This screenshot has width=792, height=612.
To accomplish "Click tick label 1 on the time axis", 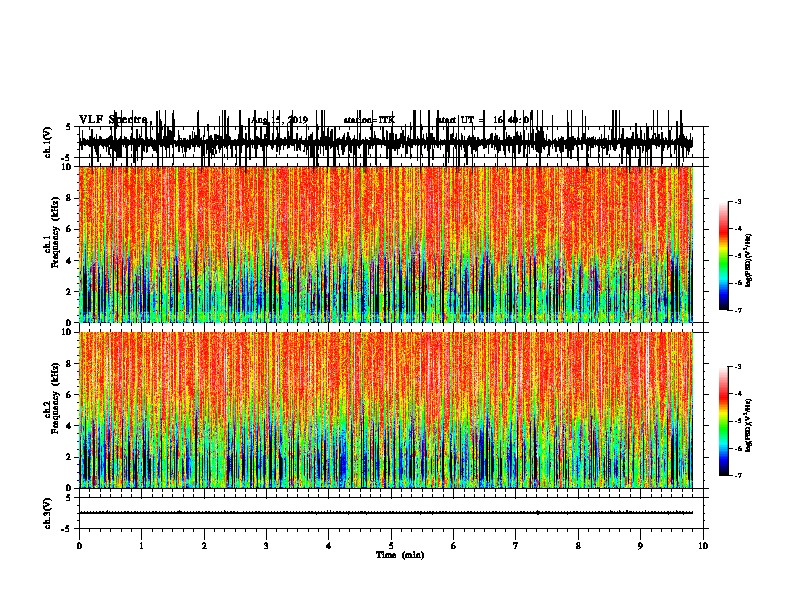I will pos(141,546).
